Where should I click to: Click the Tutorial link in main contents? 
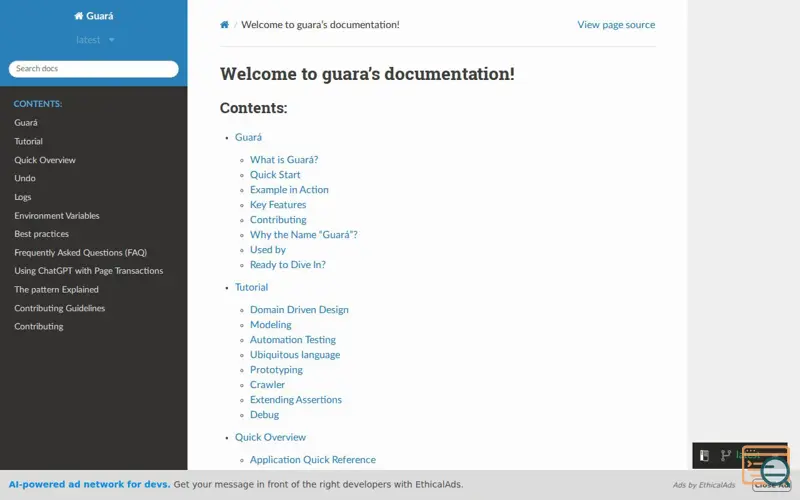(251, 287)
